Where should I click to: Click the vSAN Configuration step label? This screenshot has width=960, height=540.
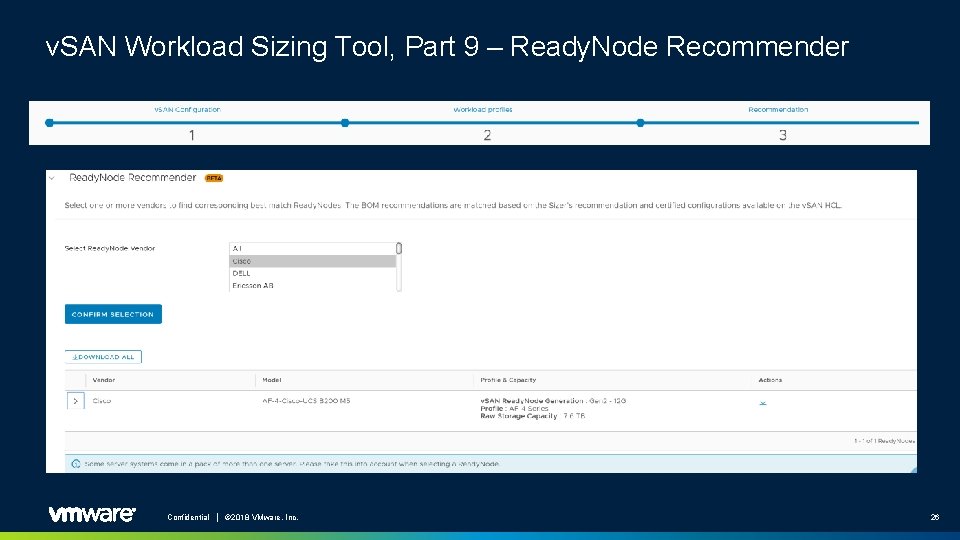tap(187, 110)
